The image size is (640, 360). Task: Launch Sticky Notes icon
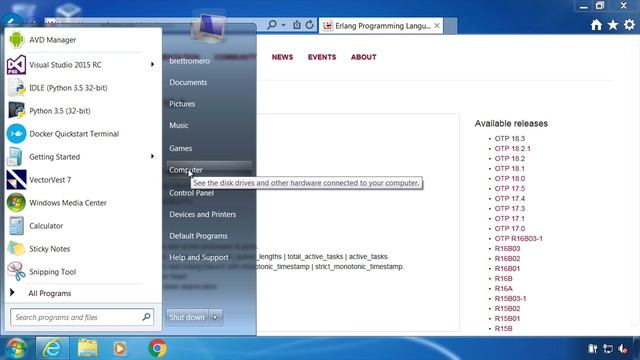(16, 249)
